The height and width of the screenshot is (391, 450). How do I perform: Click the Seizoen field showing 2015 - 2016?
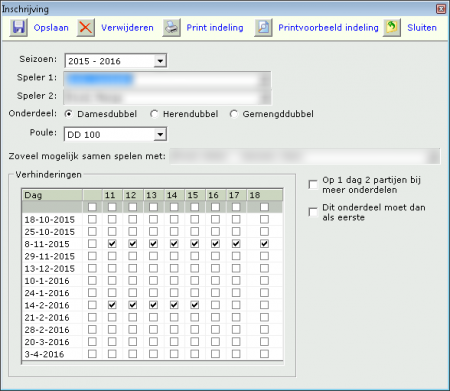click(115, 61)
